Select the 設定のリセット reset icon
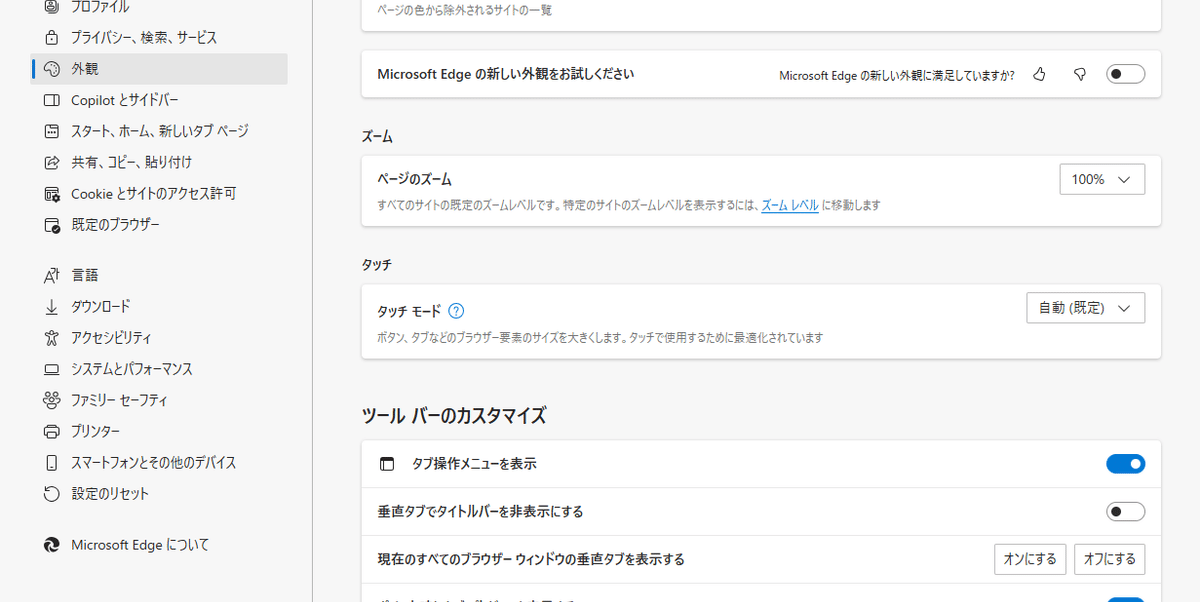This screenshot has height=602, width=1200. click(x=53, y=493)
